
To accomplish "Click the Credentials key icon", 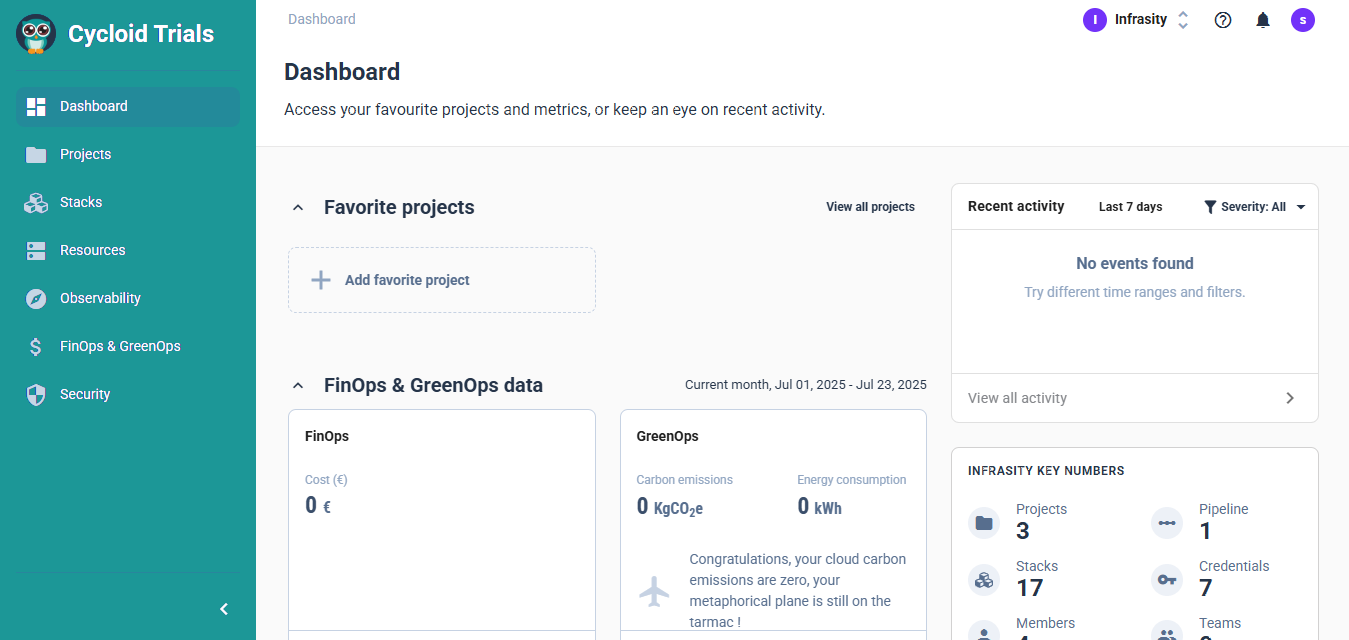I will pyautogui.click(x=1167, y=580).
